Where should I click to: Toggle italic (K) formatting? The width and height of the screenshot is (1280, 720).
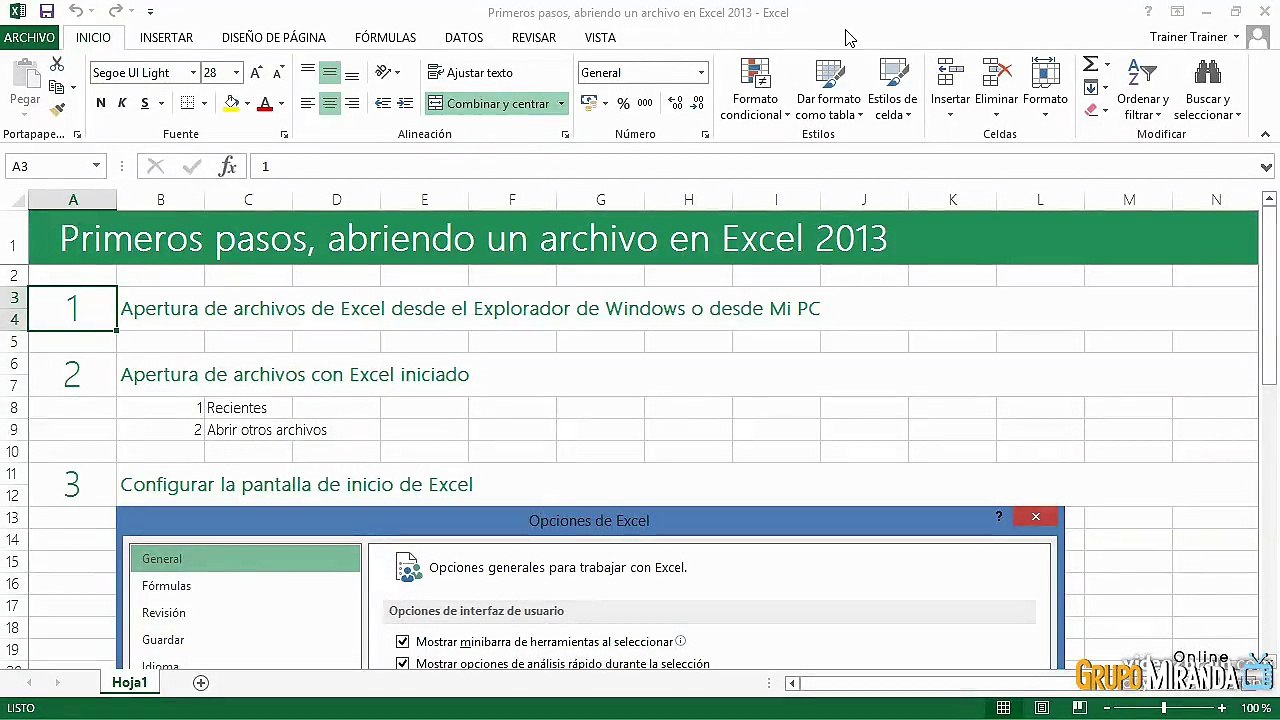[123, 103]
